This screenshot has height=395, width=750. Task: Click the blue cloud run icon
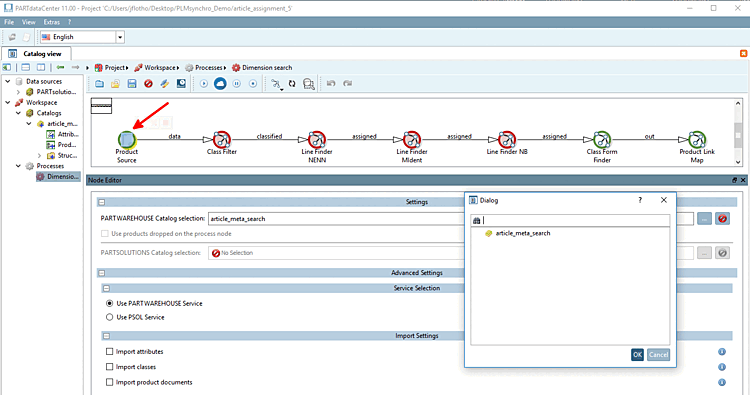(x=220, y=84)
